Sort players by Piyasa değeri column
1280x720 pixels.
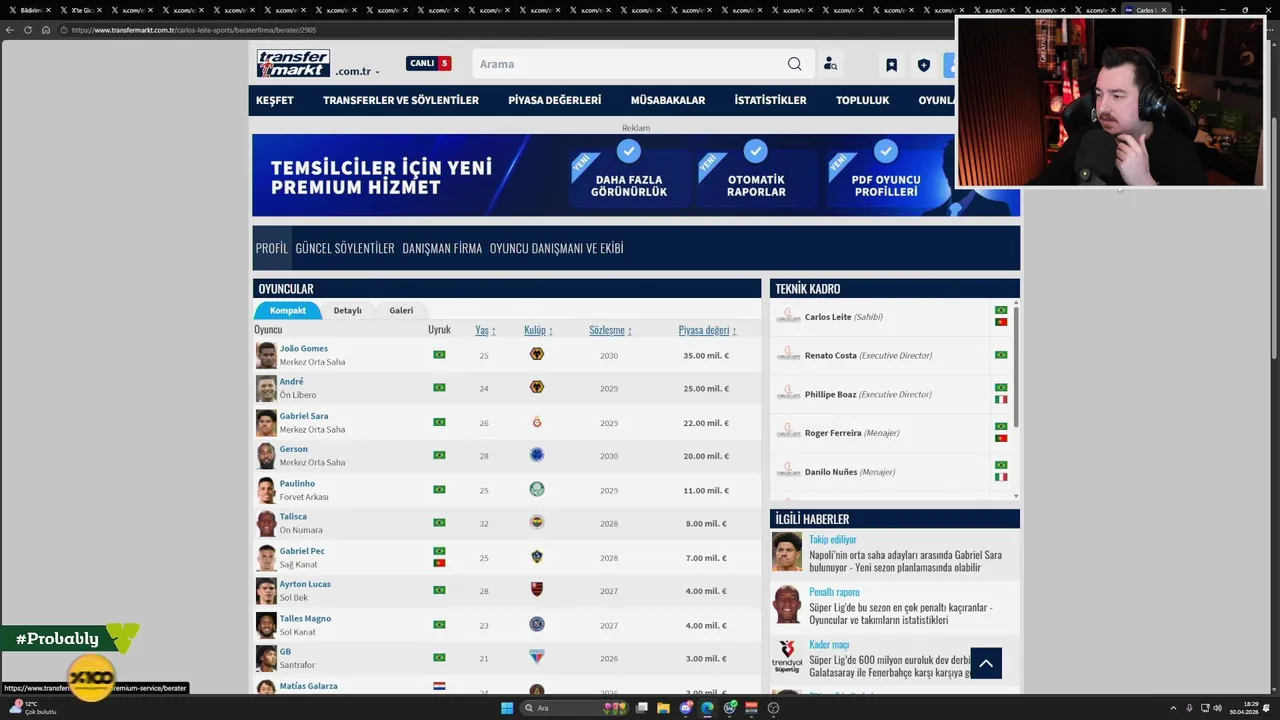click(707, 330)
